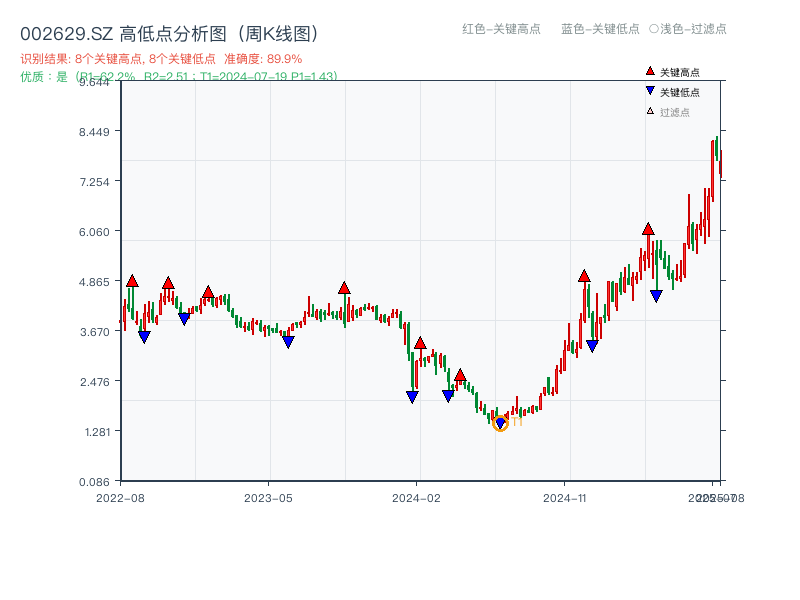The image size is (800, 600).
Task: Click the white 过滤点 legend triangle
Action: point(650,111)
